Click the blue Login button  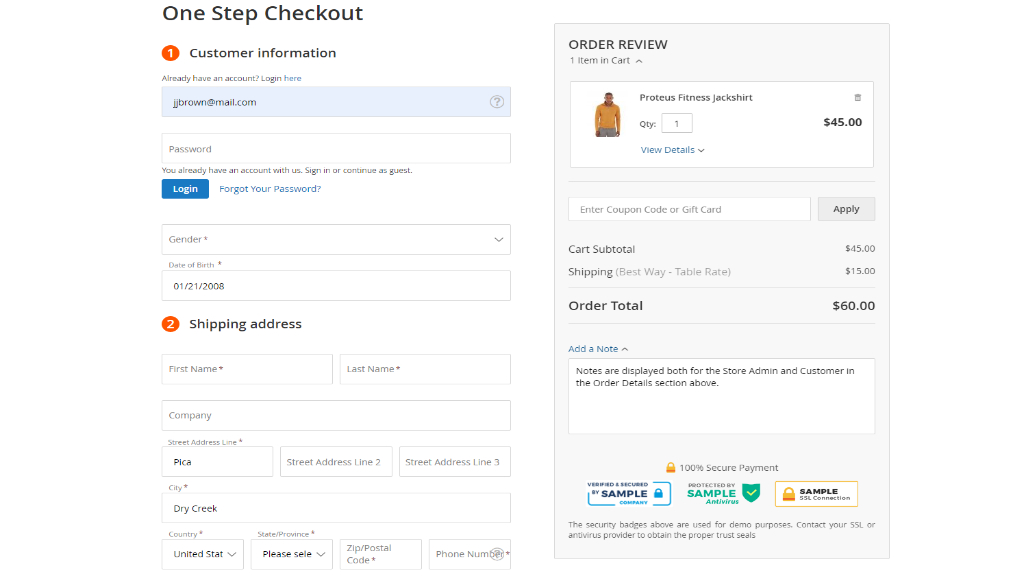(x=185, y=189)
